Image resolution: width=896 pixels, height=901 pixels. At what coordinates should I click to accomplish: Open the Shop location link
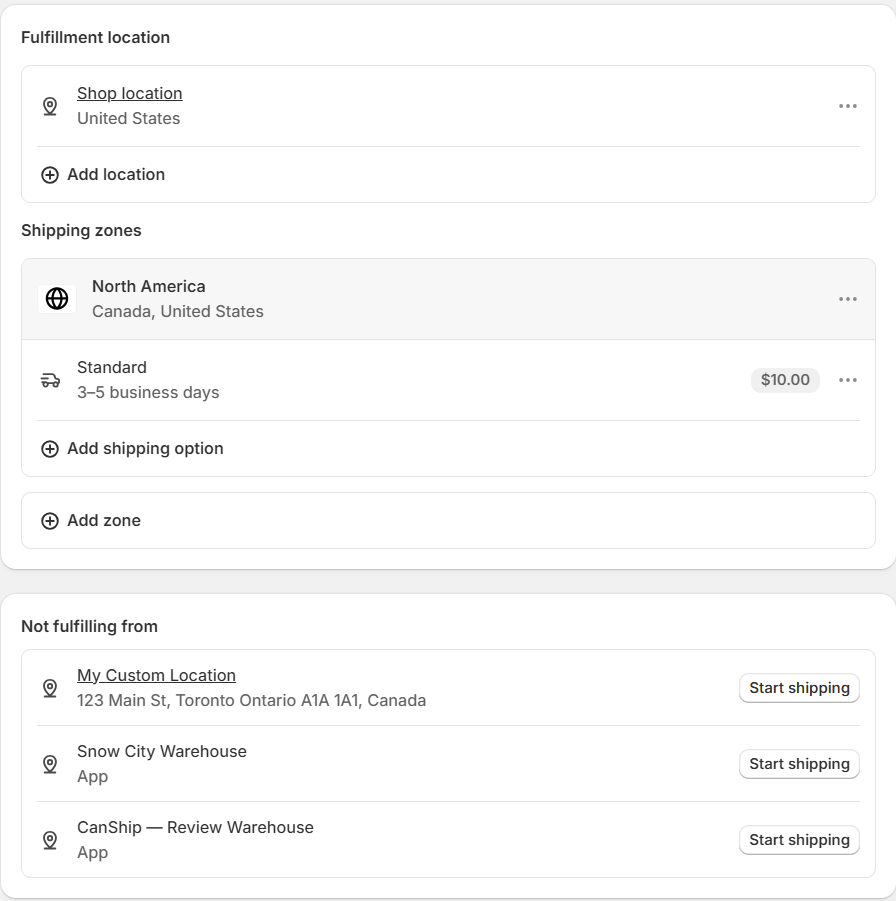pyautogui.click(x=129, y=93)
